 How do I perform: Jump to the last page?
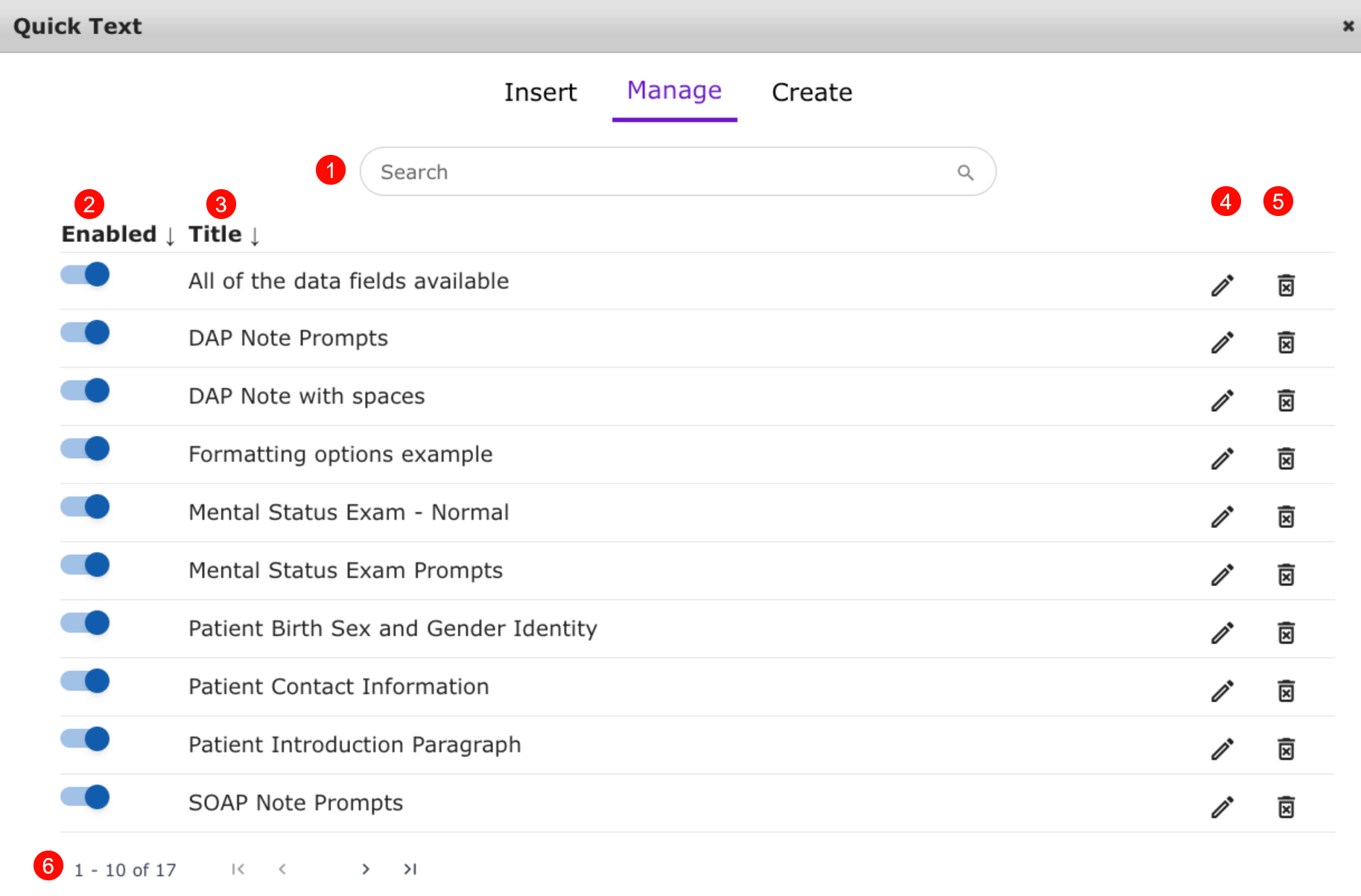click(x=410, y=869)
